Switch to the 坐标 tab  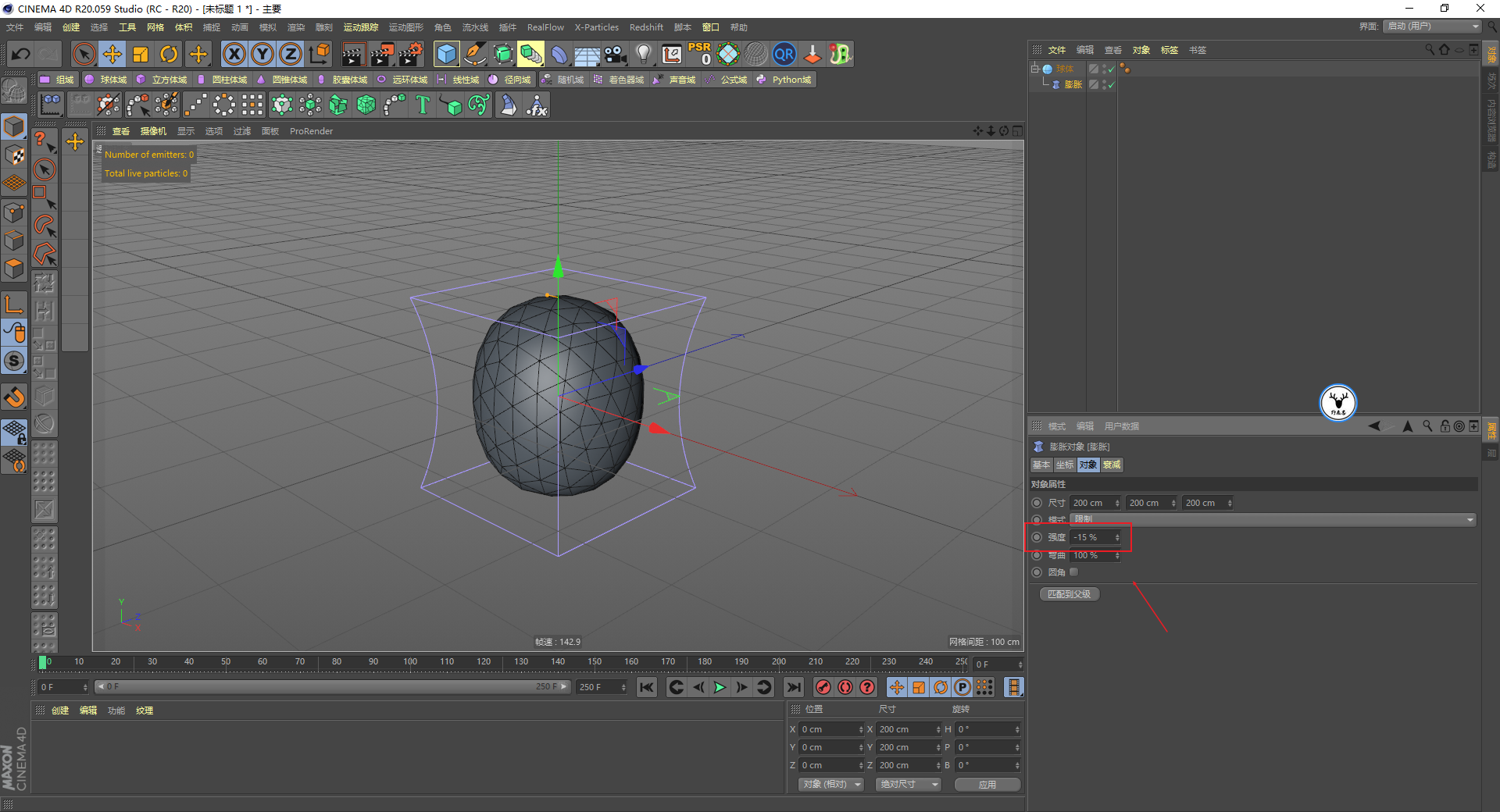tap(1064, 465)
